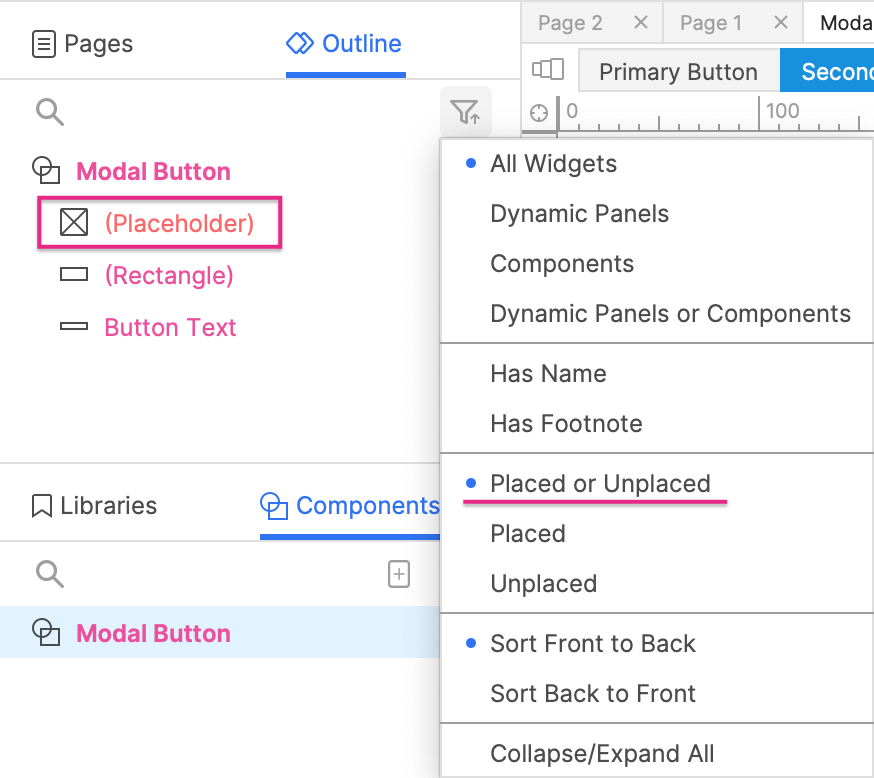Add a new component with the plus icon
874x778 pixels.
tap(399, 574)
